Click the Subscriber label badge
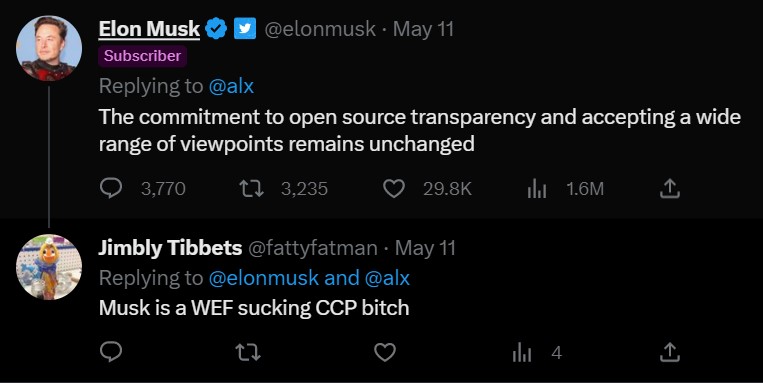Screen dimensions: 763x383 tap(143, 56)
